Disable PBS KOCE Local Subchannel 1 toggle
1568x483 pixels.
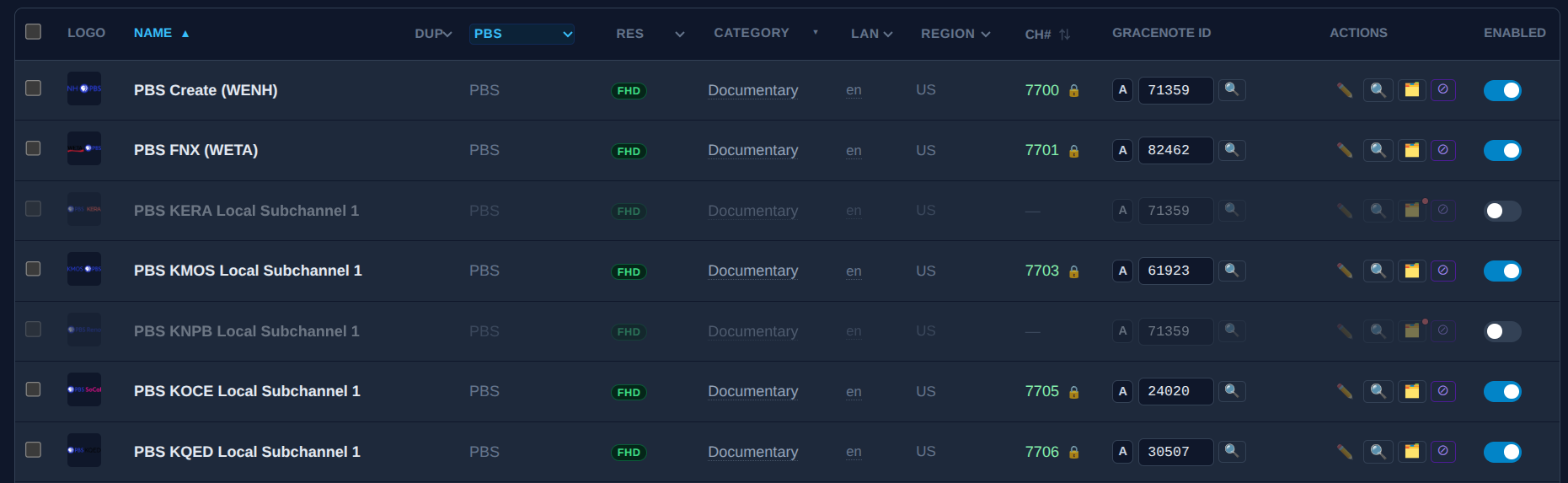click(1502, 391)
